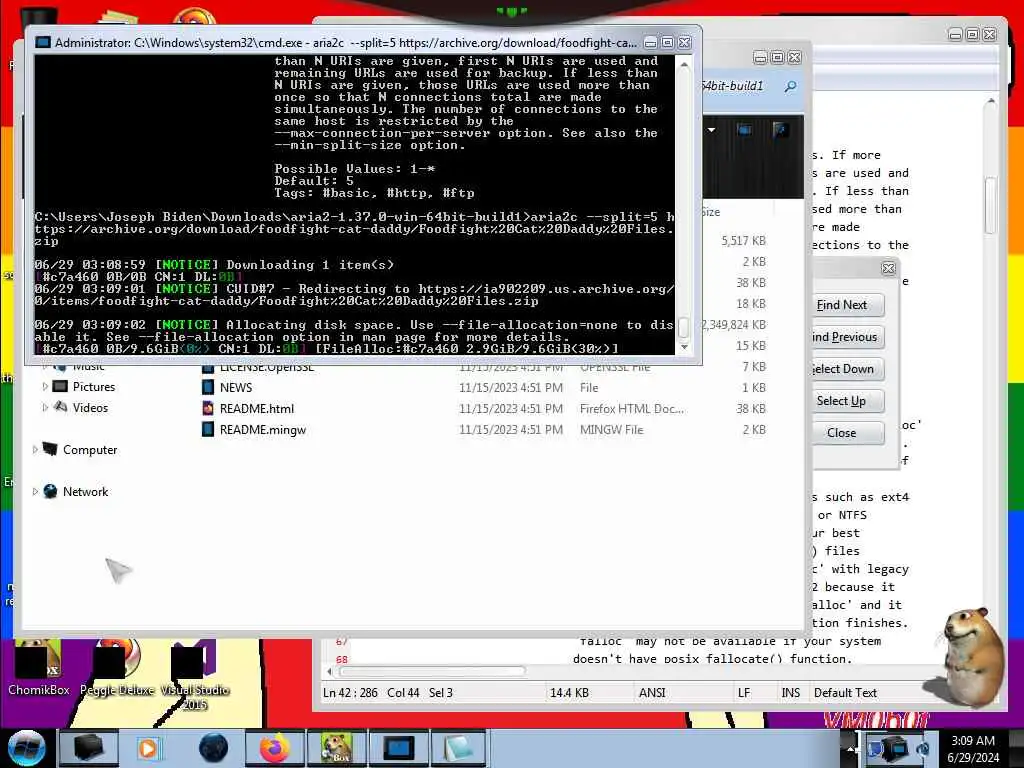Screen dimensions: 1024x768
Task: Open the ChomikBox desktop shortcut
Action: [38, 667]
